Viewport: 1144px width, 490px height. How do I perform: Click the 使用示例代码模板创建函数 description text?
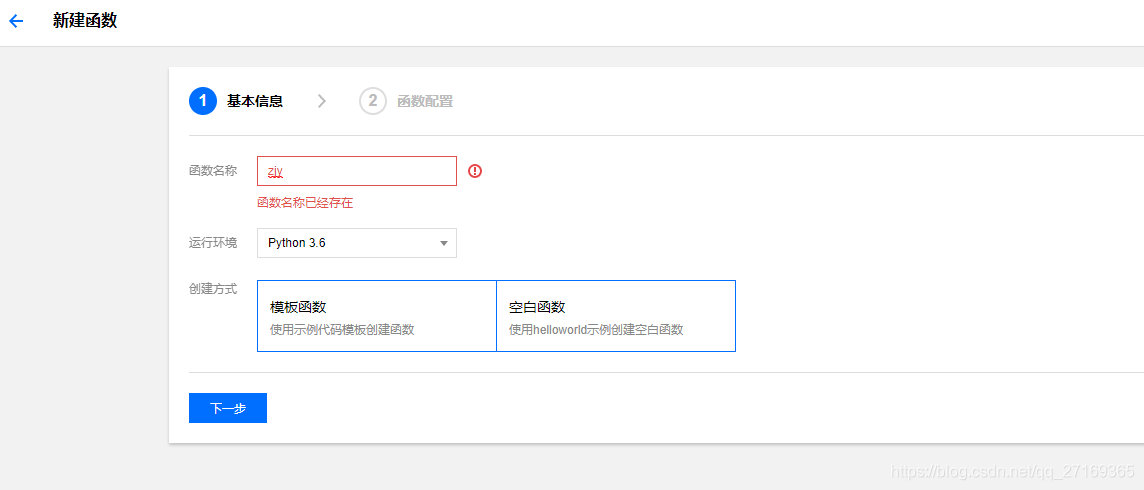[x=342, y=330]
